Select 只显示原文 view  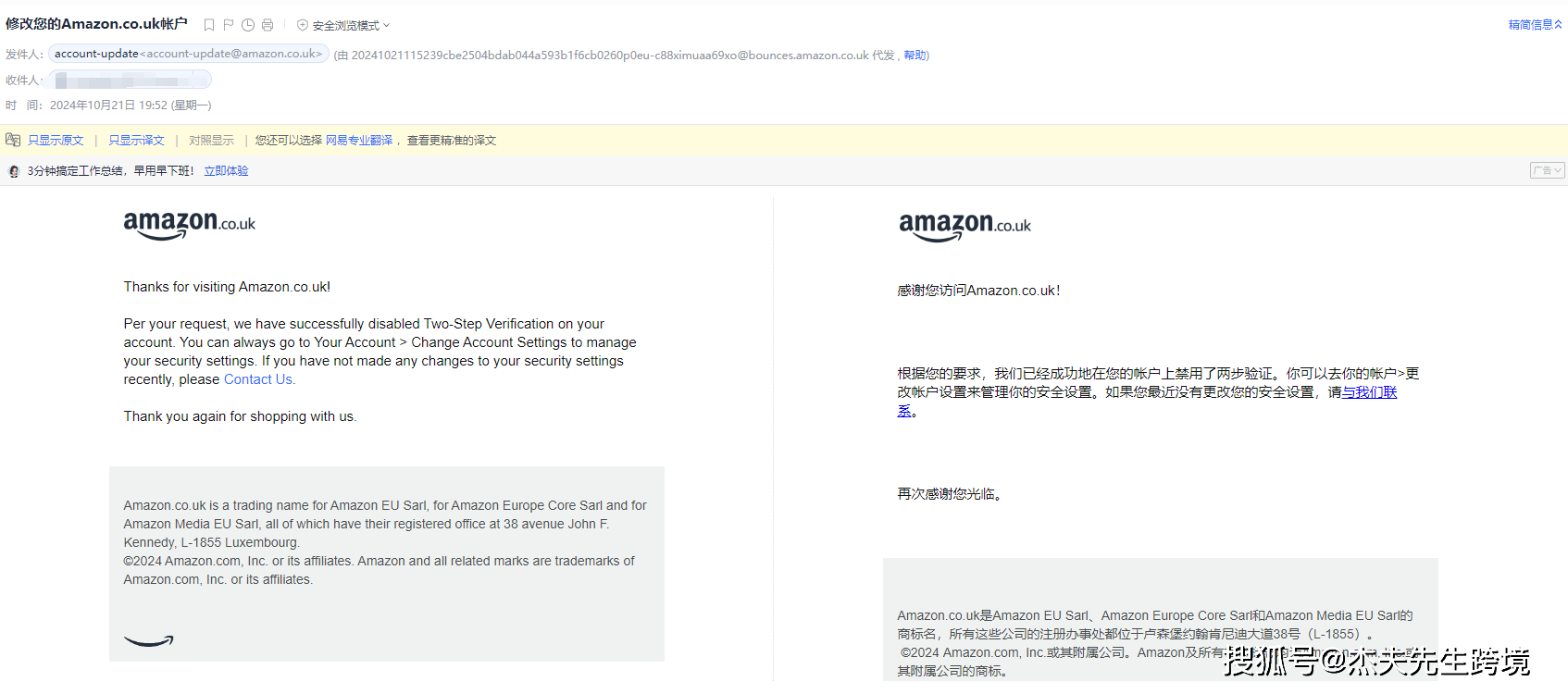pyautogui.click(x=56, y=141)
